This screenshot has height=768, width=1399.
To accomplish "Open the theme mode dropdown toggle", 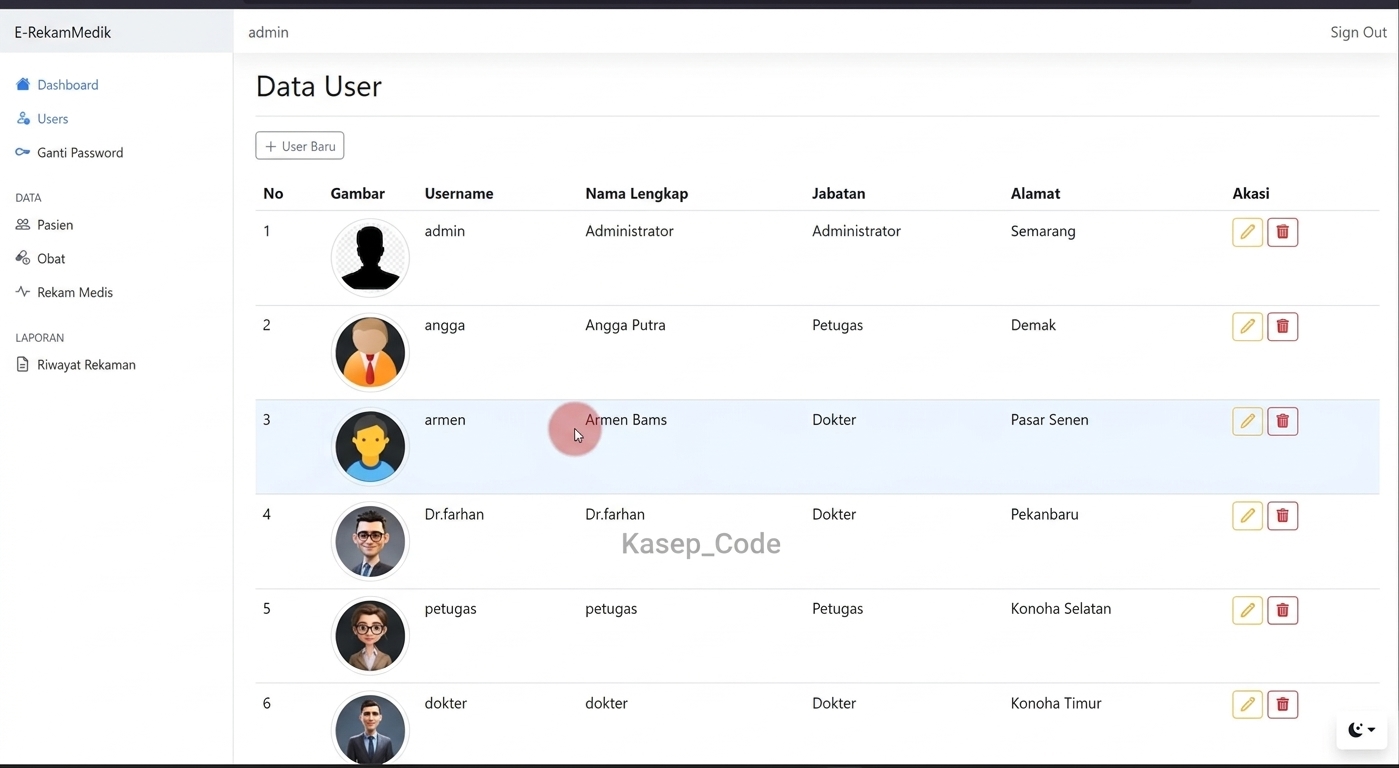I will pyautogui.click(x=1361, y=730).
